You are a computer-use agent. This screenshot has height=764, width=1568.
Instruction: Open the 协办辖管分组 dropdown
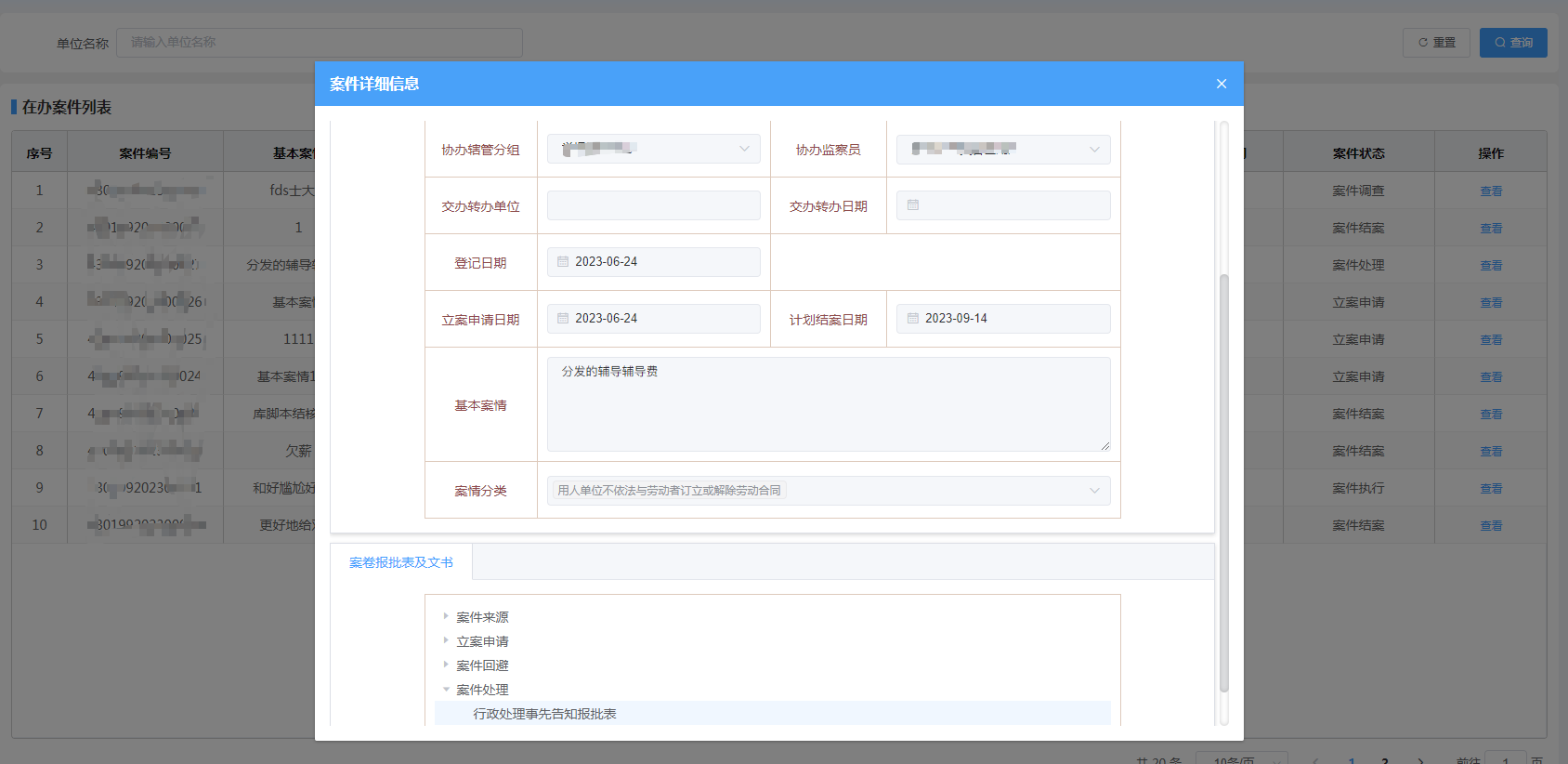[654, 149]
